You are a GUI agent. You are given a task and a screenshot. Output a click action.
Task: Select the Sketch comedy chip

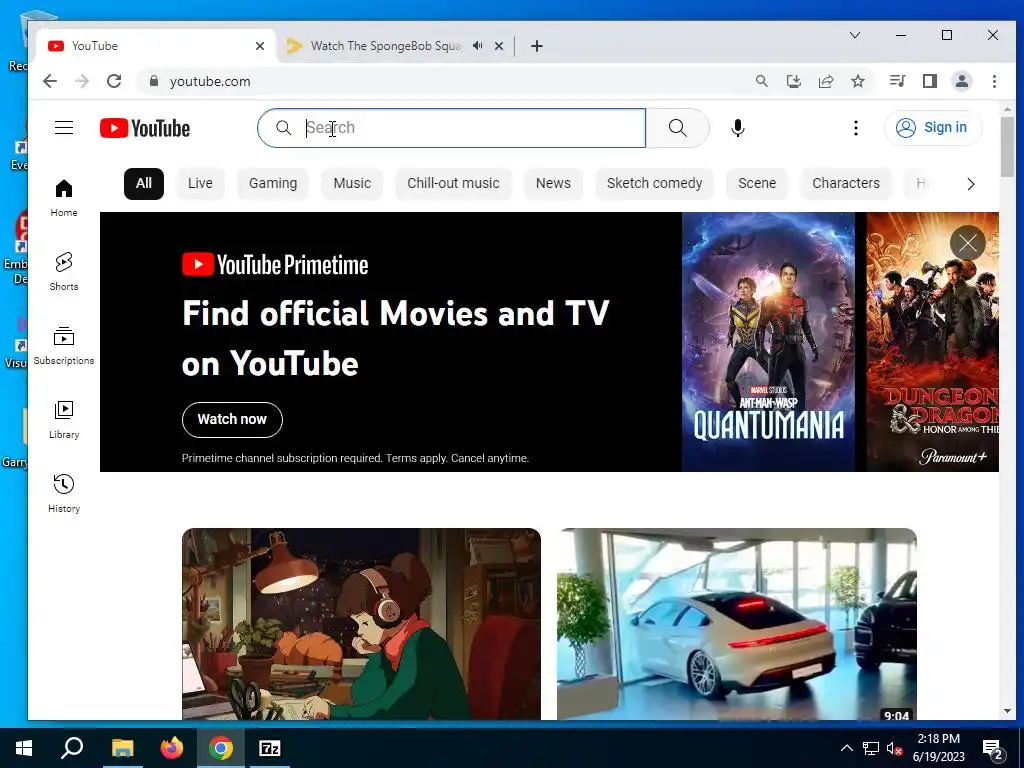click(654, 184)
